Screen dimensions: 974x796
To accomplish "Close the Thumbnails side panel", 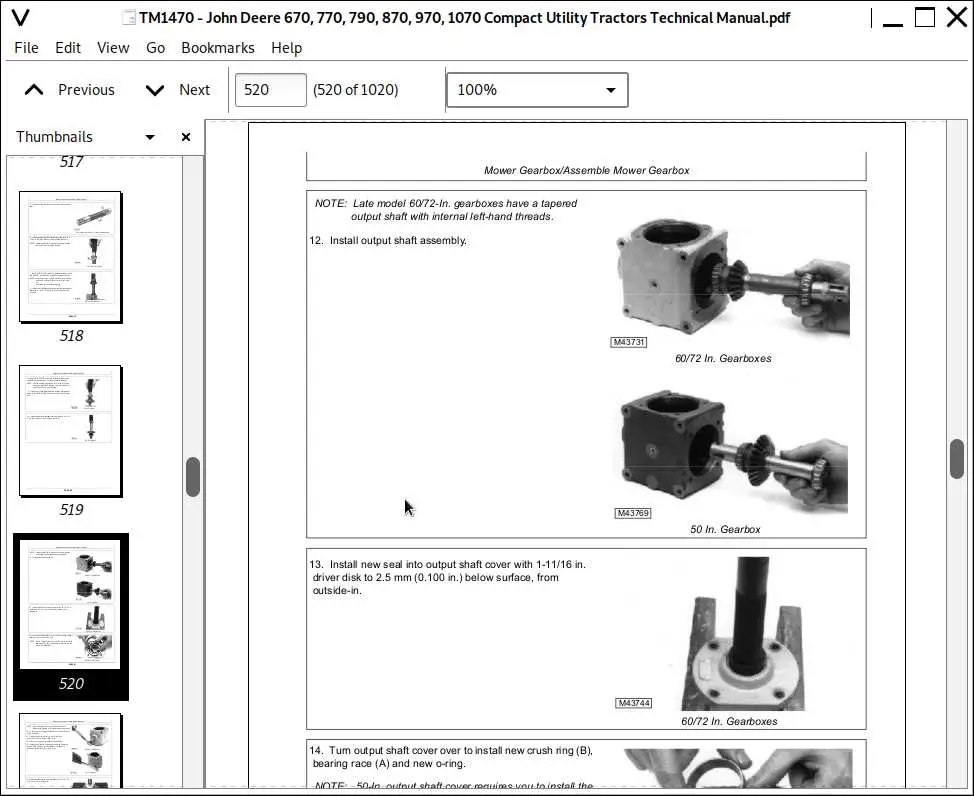I will coord(186,137).
